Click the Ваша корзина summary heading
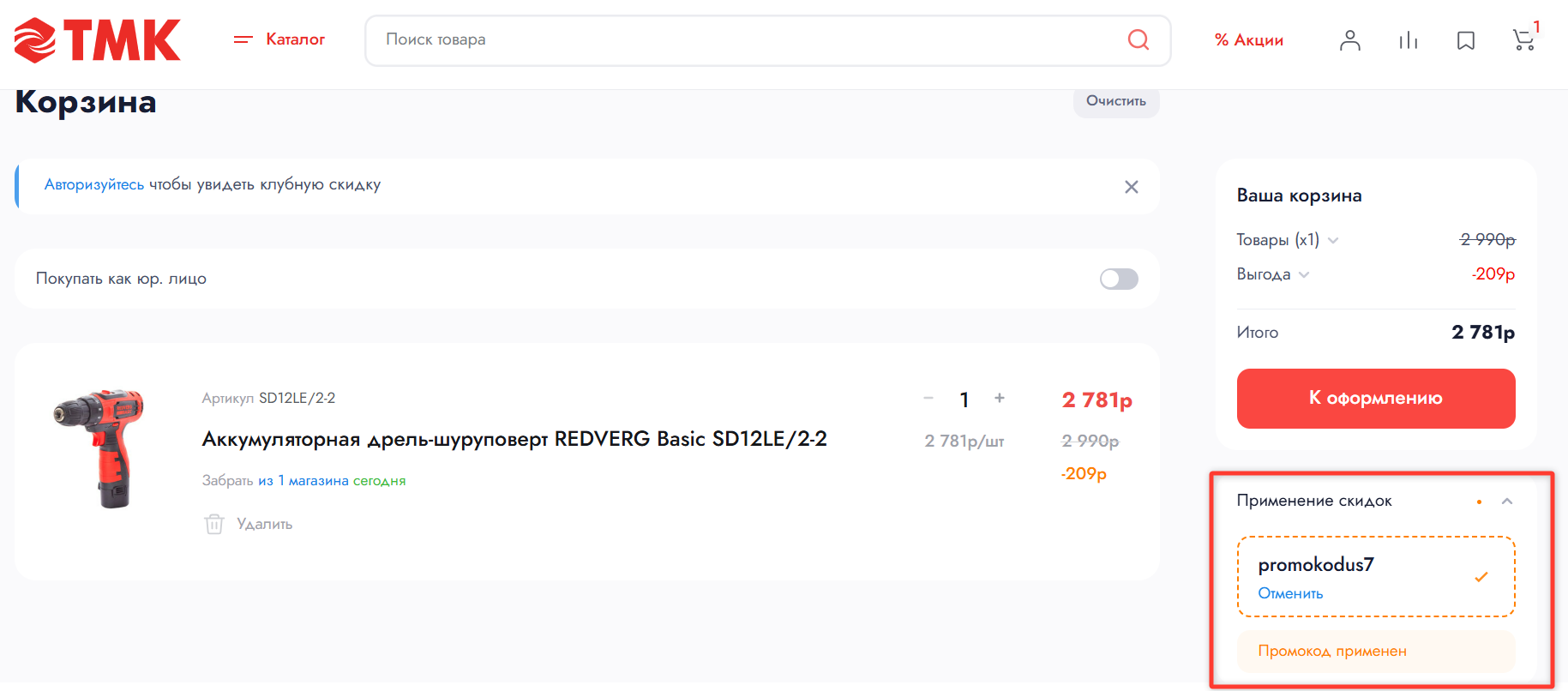This screenshot has width=1568, height=691. (1299, 195)
